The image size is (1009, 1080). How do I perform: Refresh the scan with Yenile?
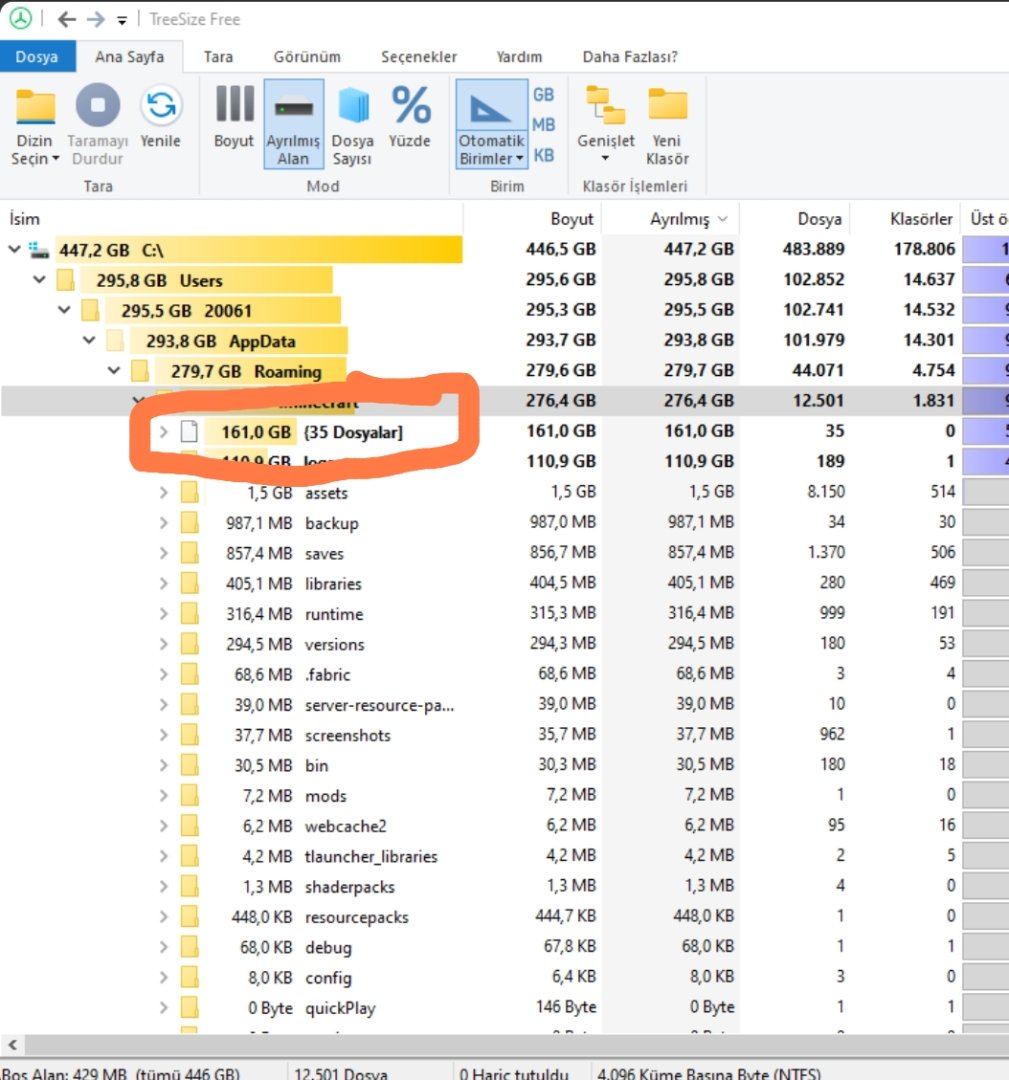pos(160,116)
